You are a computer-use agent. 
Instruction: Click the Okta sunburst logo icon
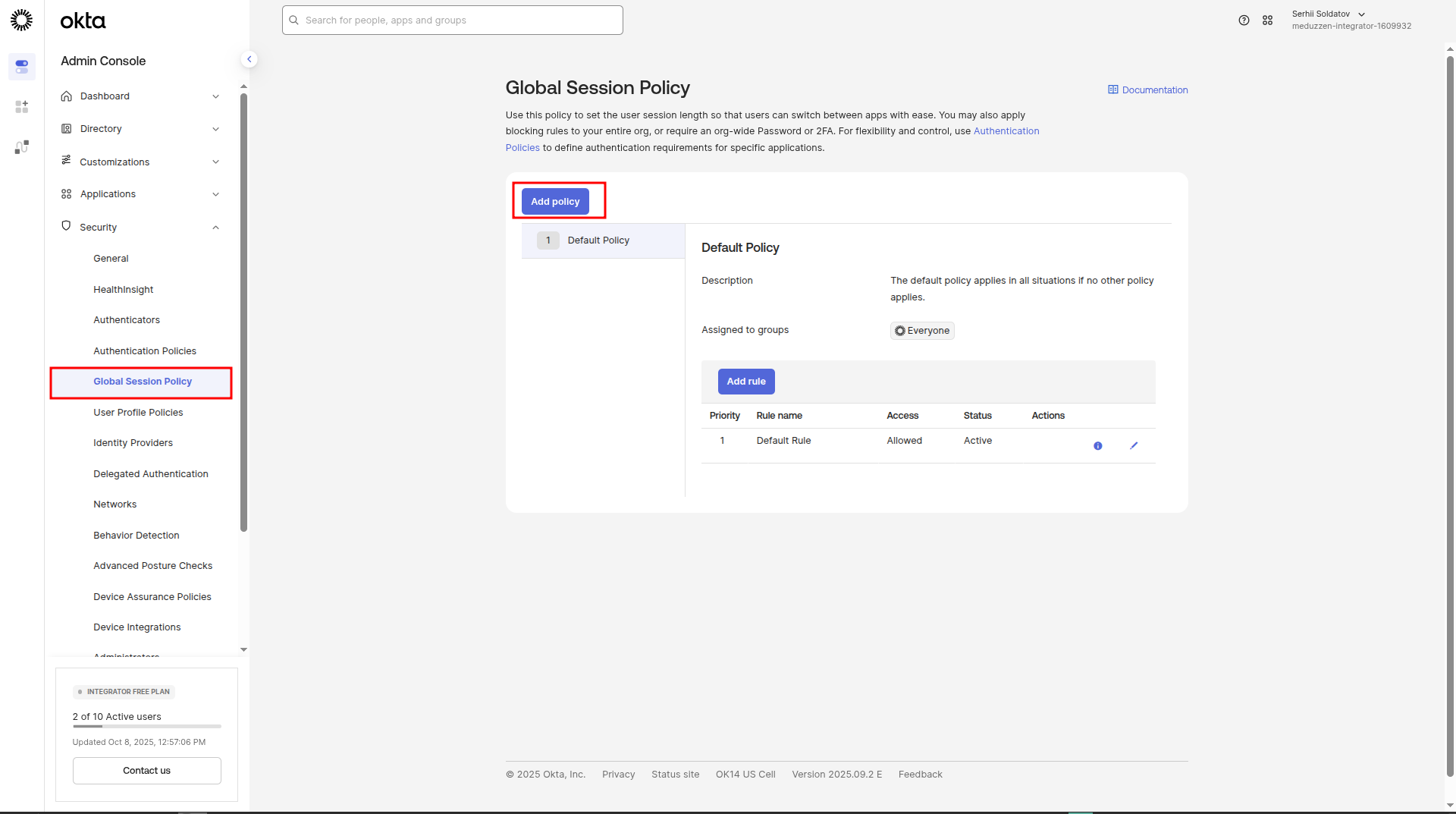pyautogui.click(x=21, y=20)
